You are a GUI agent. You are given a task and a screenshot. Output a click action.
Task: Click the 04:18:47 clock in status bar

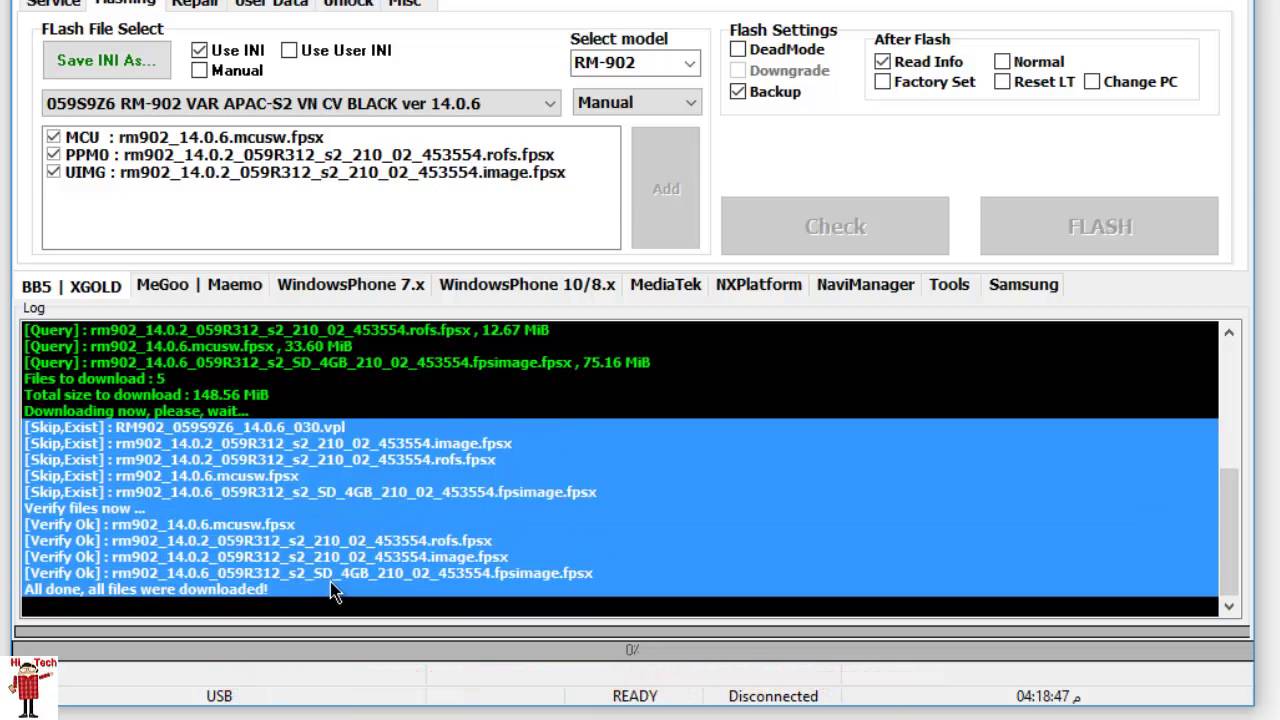tap(1048, 696)
